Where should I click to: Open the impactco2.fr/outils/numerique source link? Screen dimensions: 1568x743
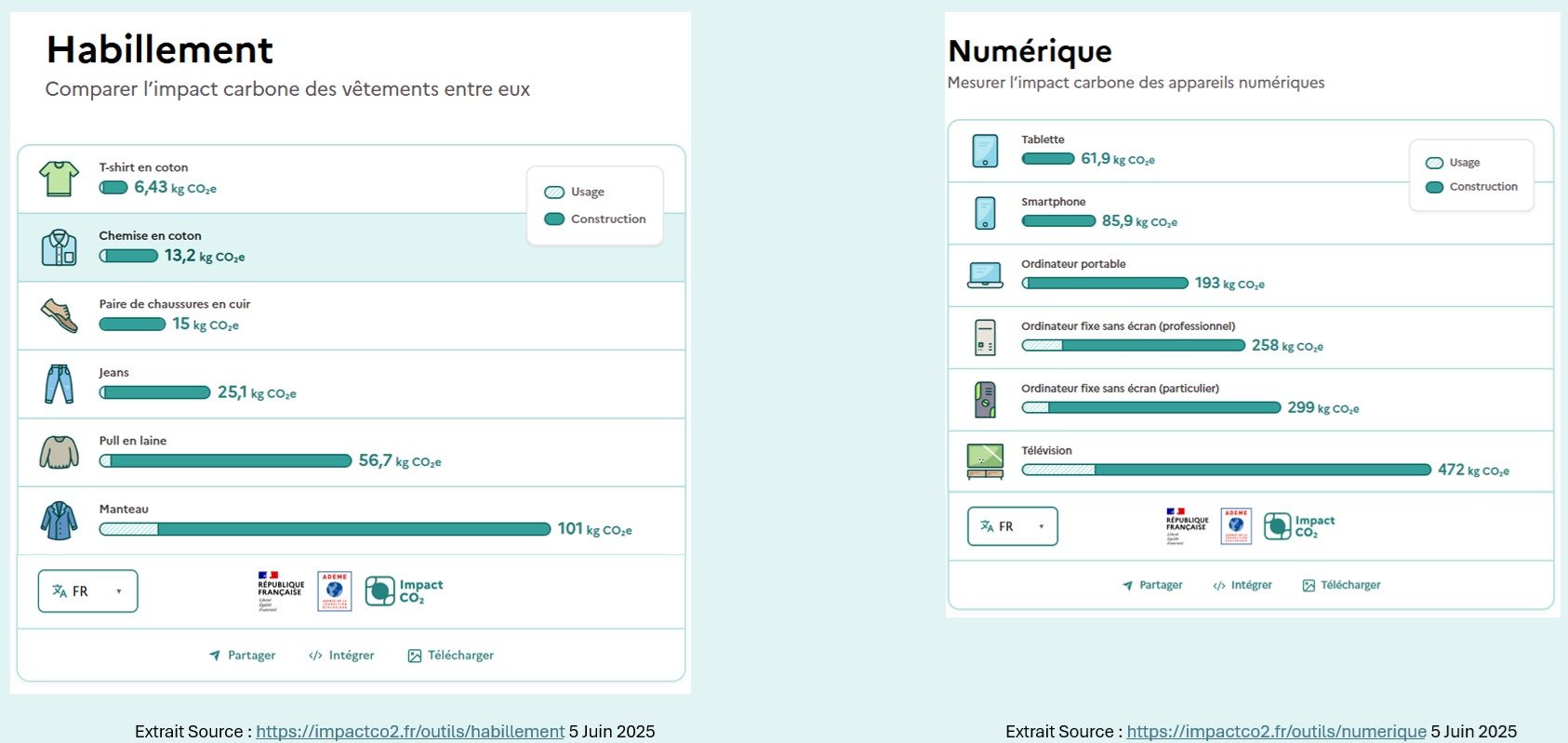tap(1277, 732)
